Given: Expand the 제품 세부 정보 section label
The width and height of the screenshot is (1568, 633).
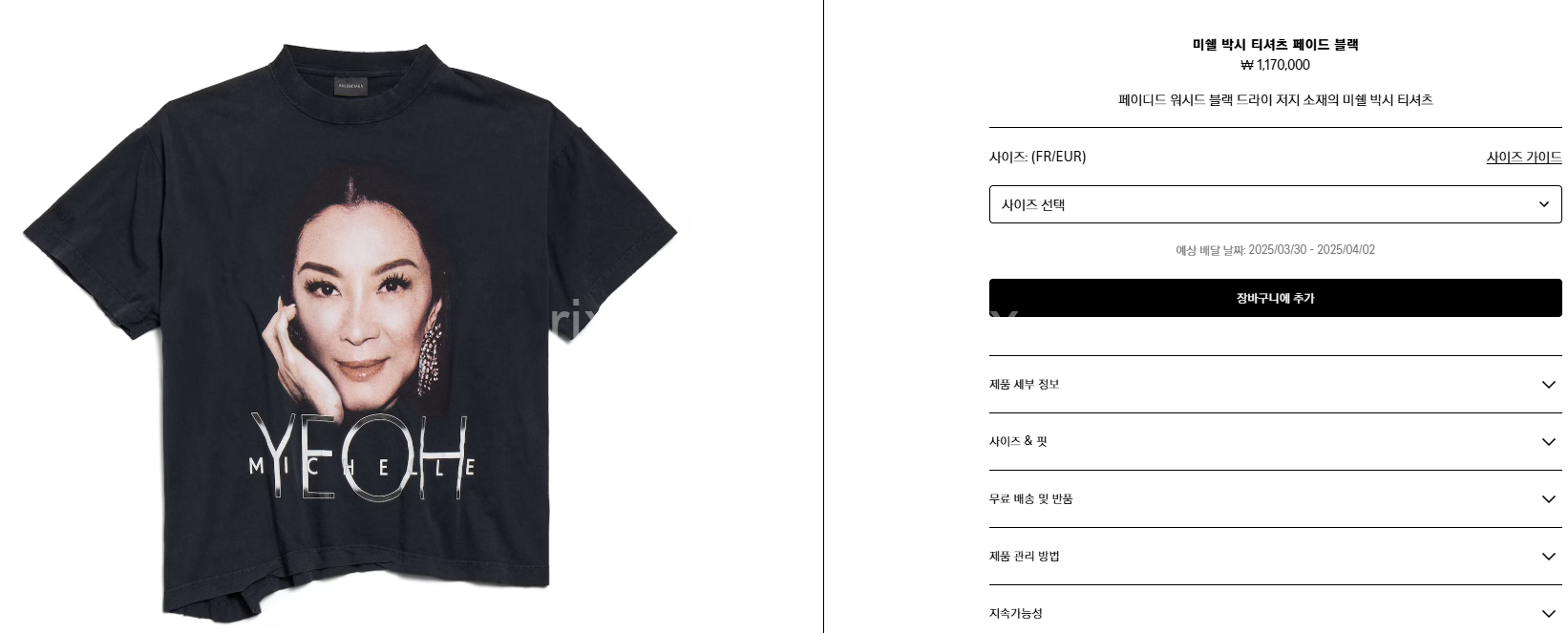Looking at the screenshot, I should coord(1024,384).
